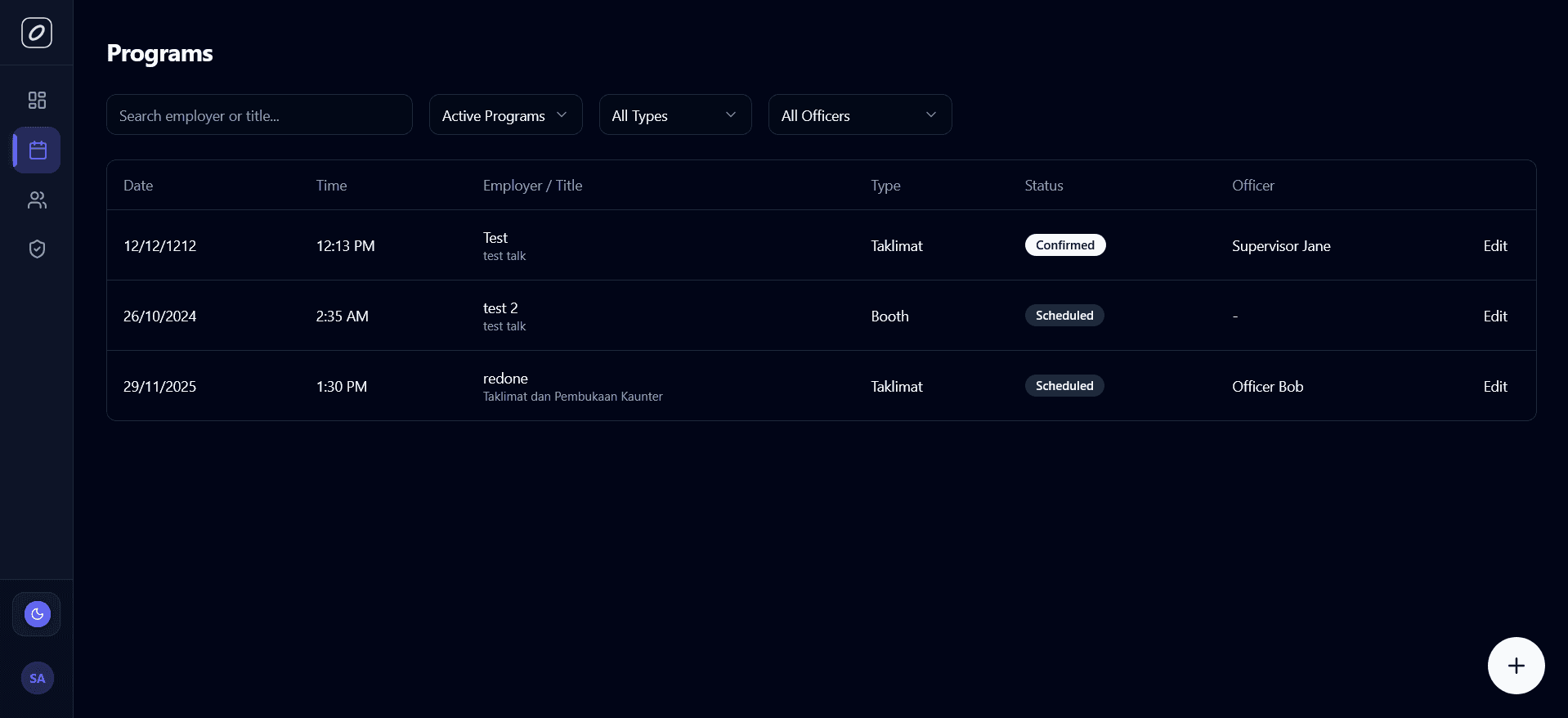Screen dimensions: 1568x718
Task: Click the Status column header
Action: [1043, 186]
